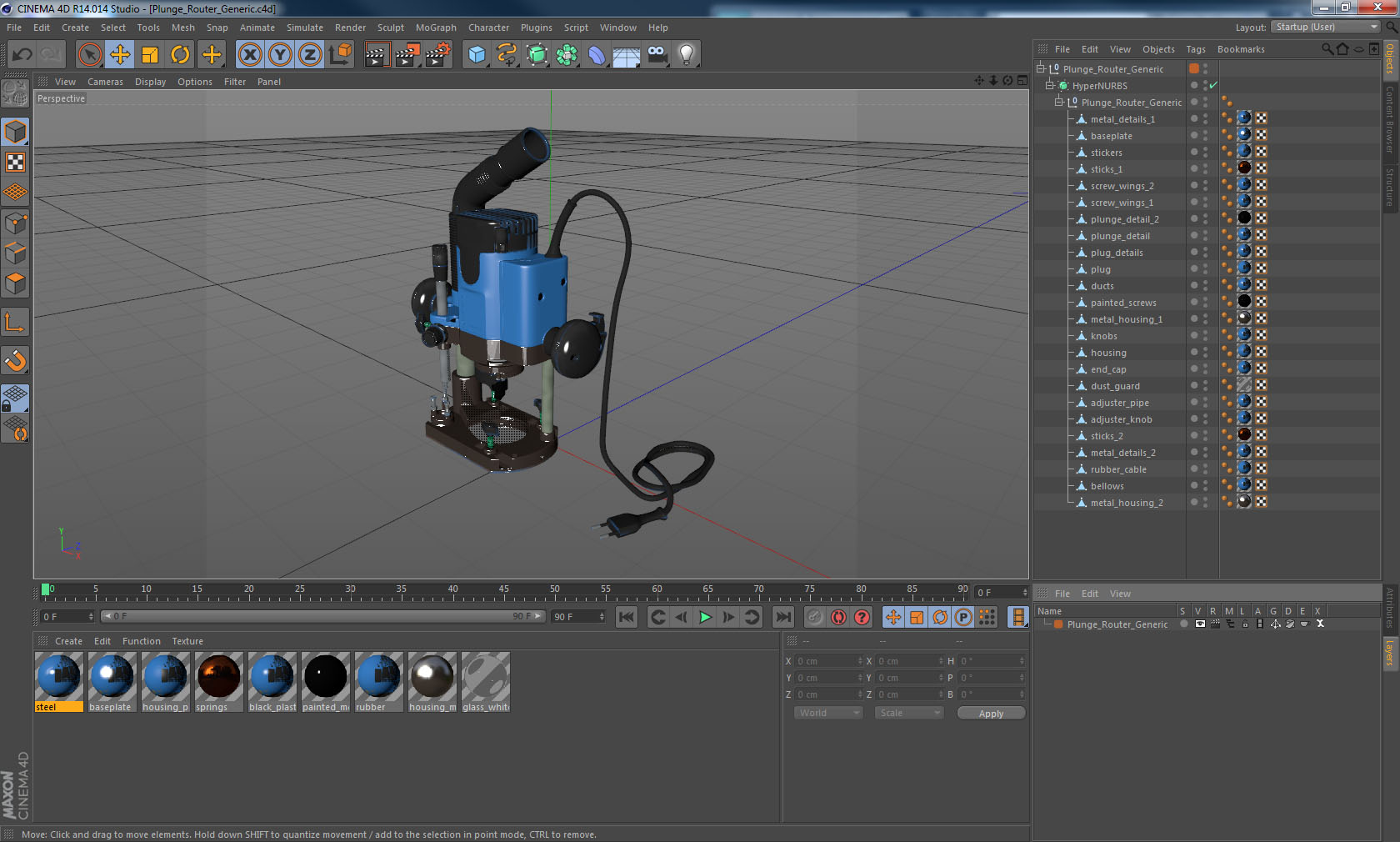1400x842 pixels.
Task: Select the dust_guard object row
Action: (x=1115, y=386)
